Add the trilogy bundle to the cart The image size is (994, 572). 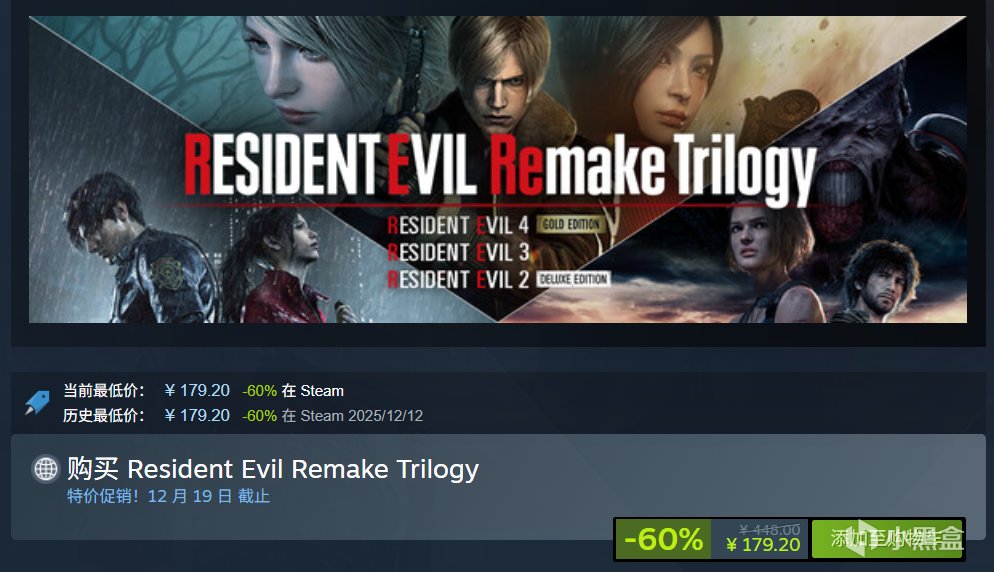click(887, 539)
